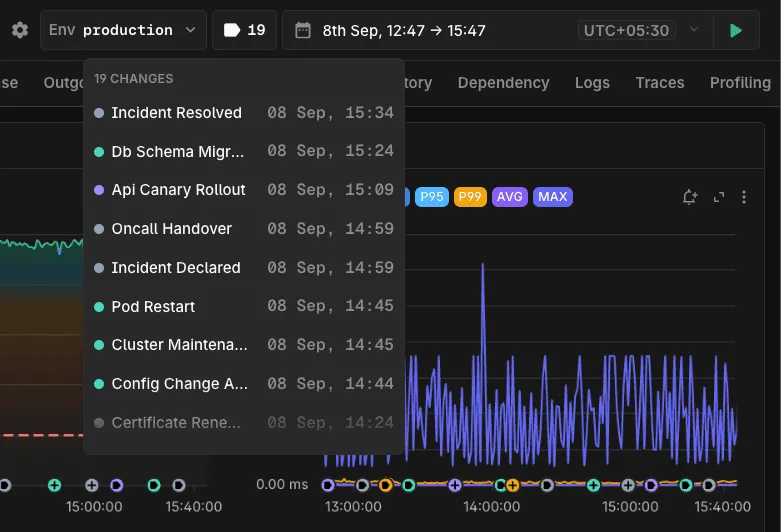Viewport: 781px width, 532px height.
Task: Select the Config Change A... change
Action: [x=244, y=384]
